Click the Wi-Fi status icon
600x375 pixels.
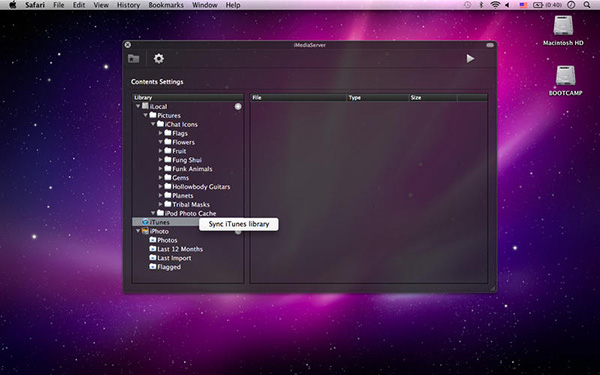click(495, 5)
